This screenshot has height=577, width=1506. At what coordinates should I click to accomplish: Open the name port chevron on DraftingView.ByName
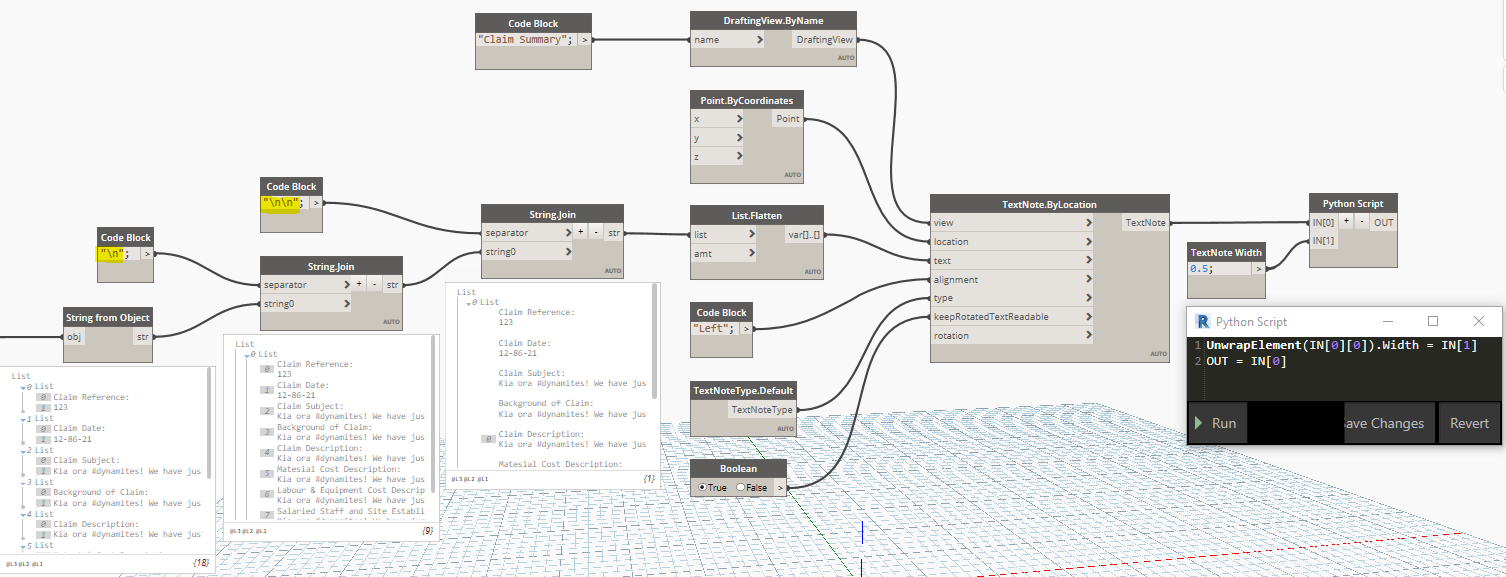(x=760, y=40)
